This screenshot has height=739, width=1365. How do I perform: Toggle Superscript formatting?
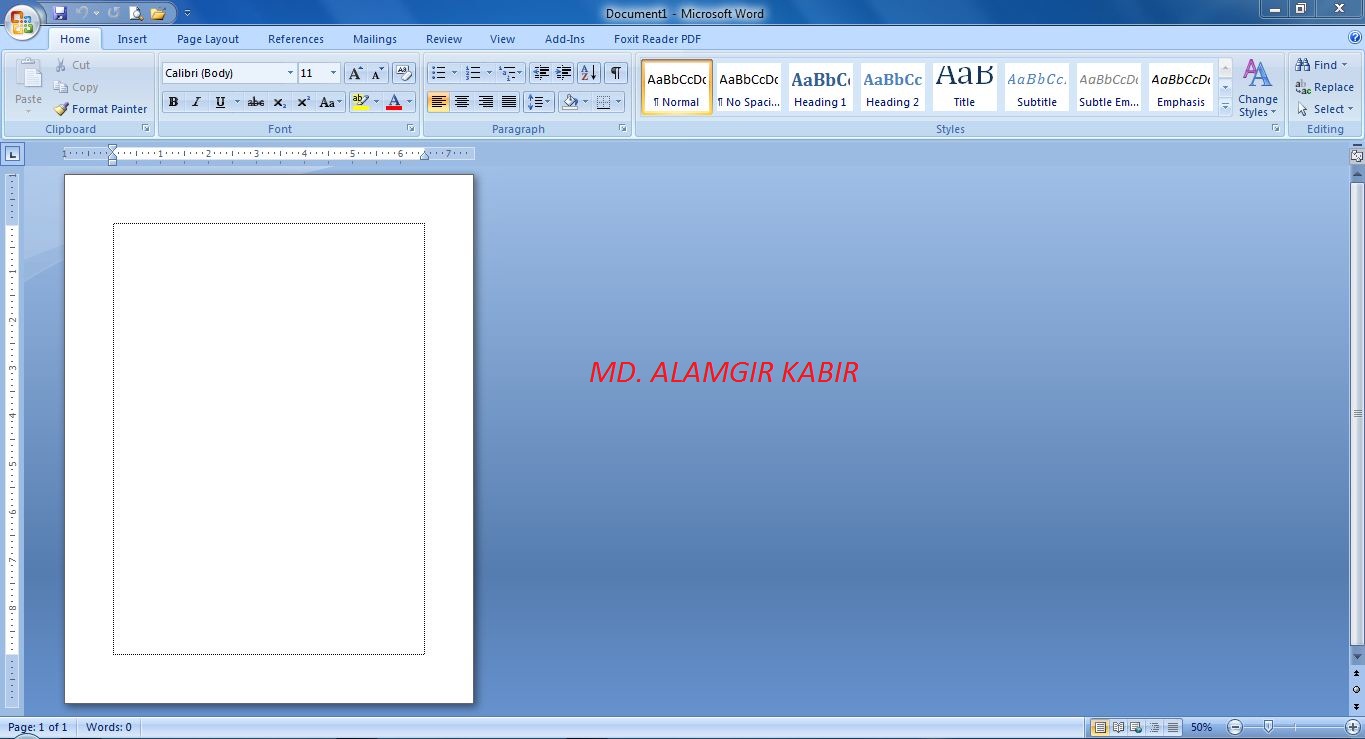[303, 102]
